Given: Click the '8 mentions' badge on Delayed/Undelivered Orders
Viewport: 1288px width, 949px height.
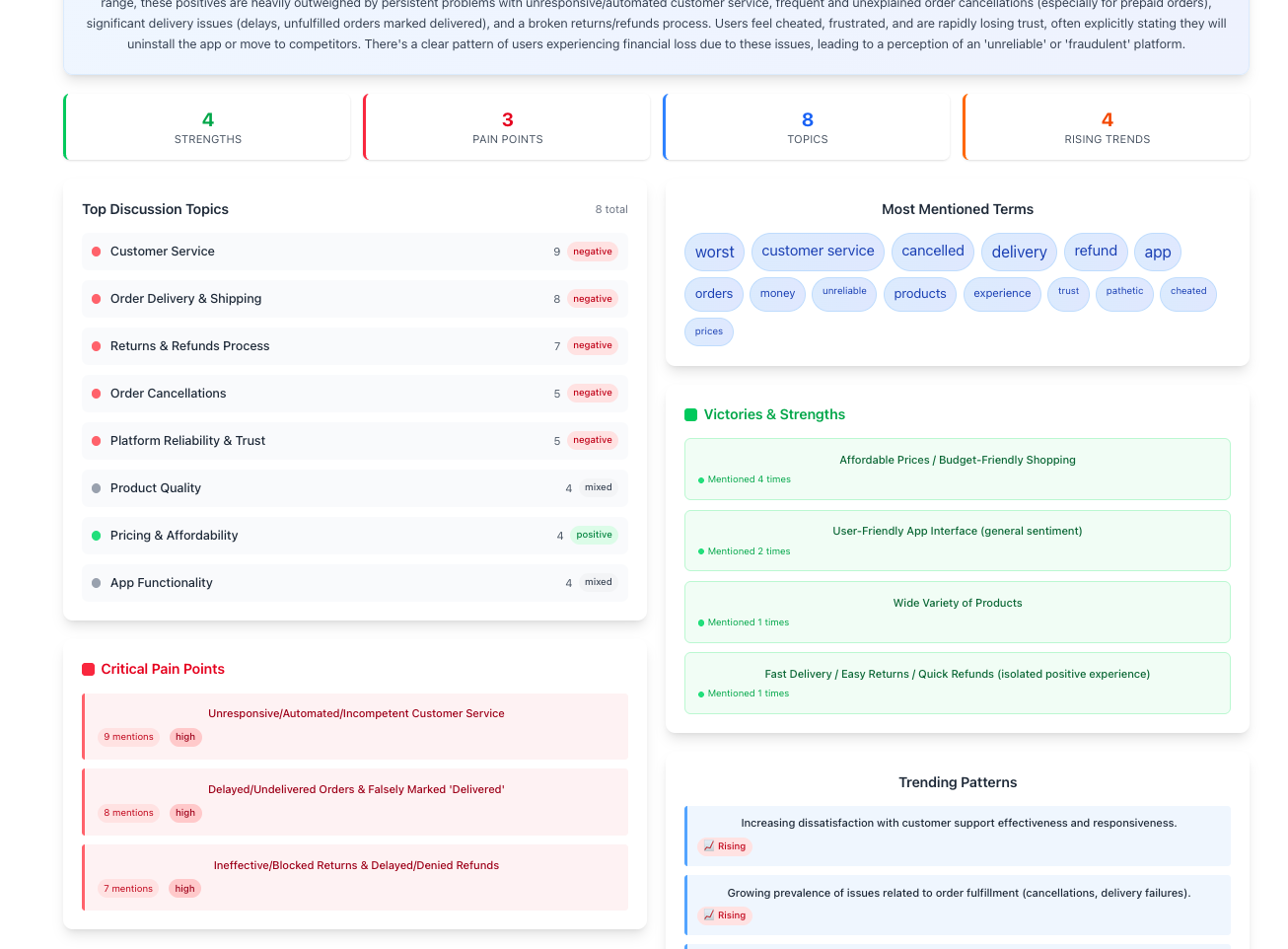Looking at the screenshot, I should coord(129,814).
